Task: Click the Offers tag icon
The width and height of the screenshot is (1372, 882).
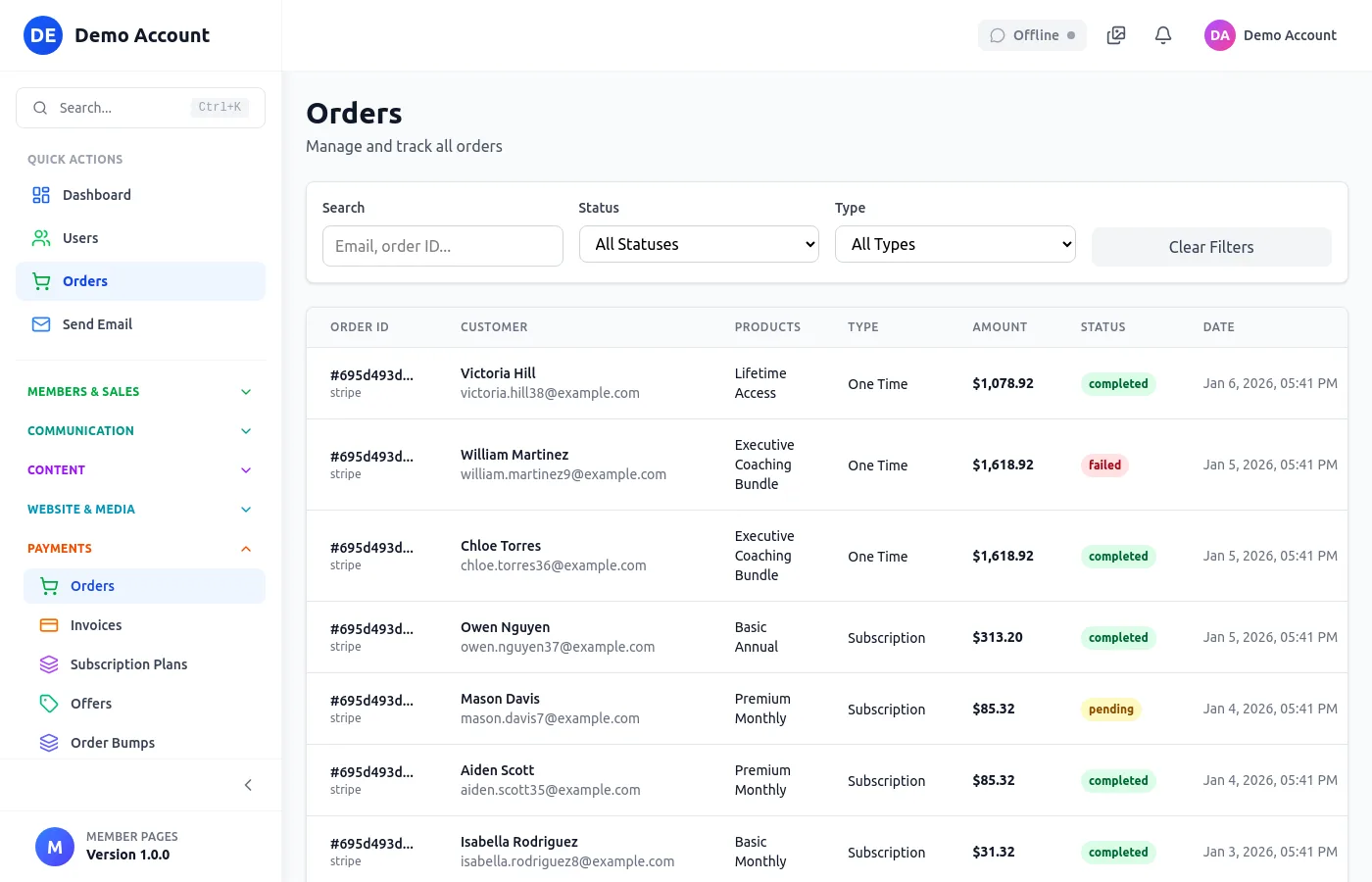Action: coord(49,704)
